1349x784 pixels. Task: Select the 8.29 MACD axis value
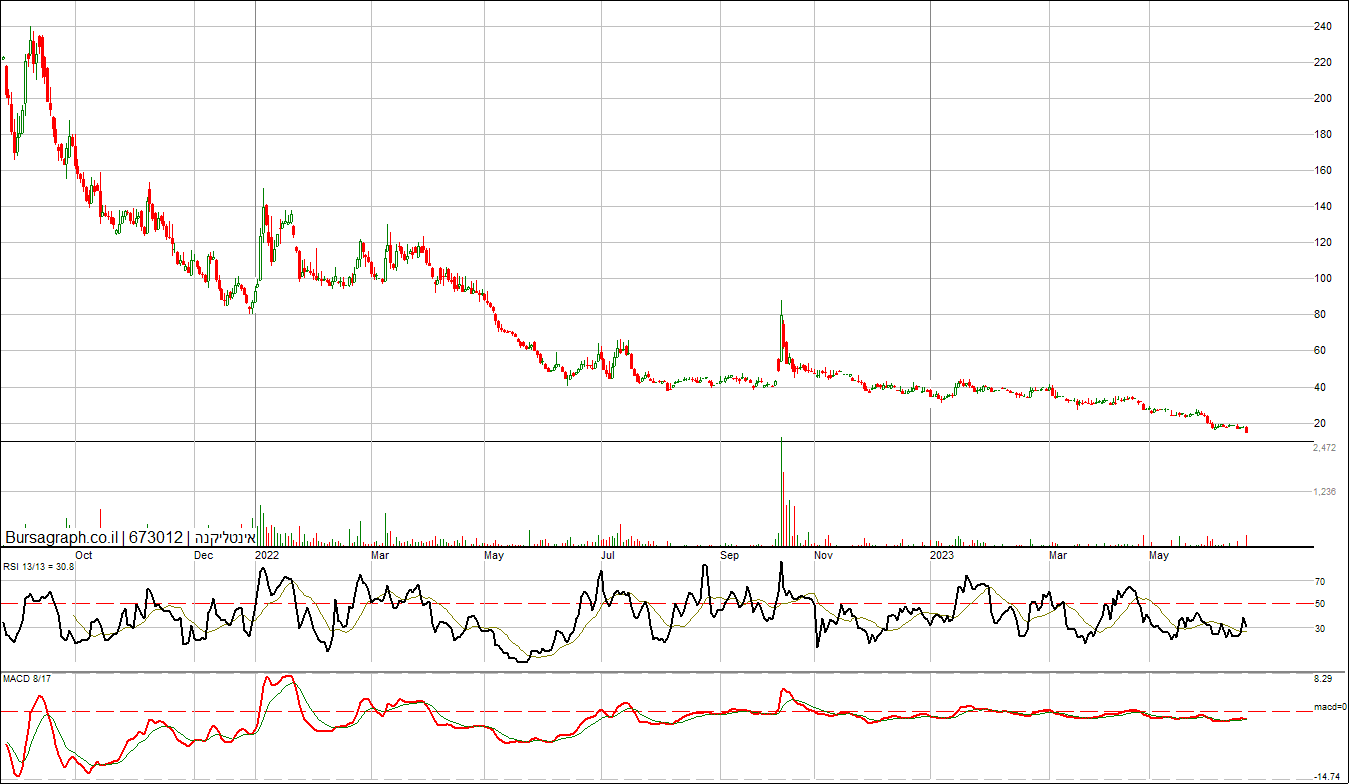tap(1323, 679)
